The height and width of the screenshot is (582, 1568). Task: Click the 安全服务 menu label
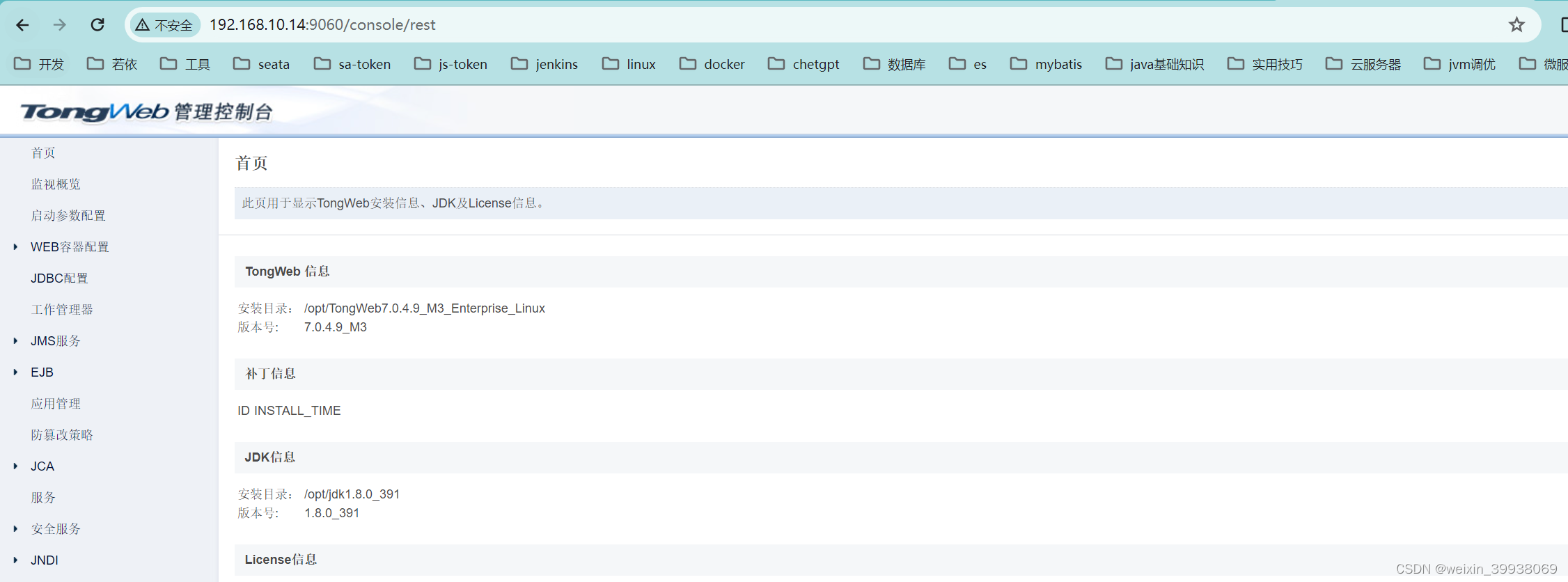coord(56,529)
